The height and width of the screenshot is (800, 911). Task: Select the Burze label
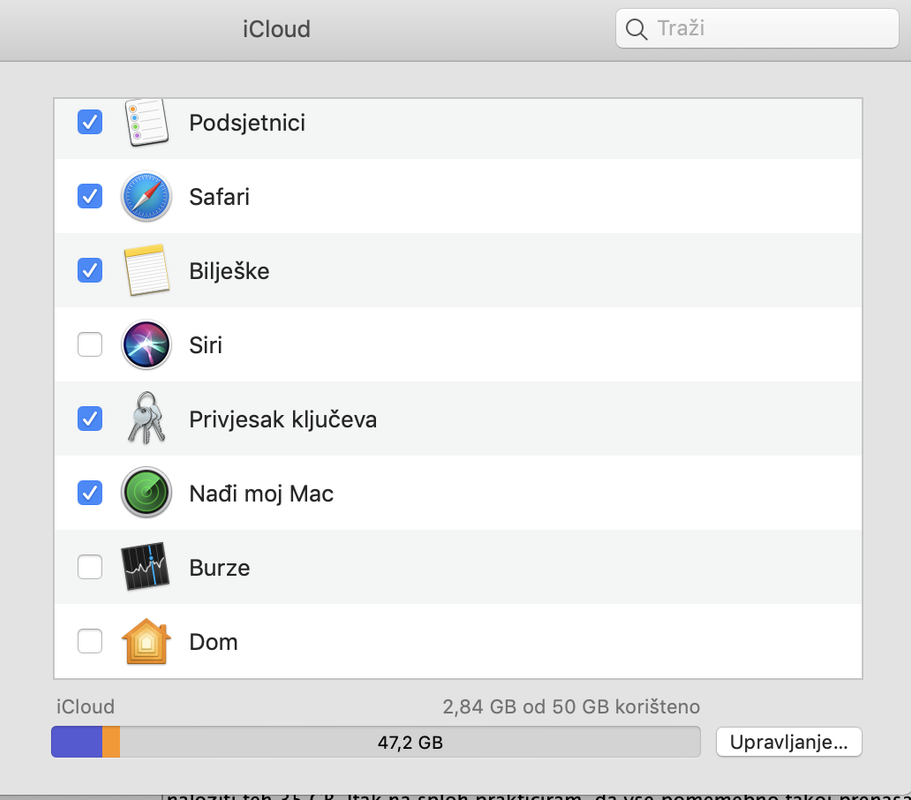tap(220, 568)
